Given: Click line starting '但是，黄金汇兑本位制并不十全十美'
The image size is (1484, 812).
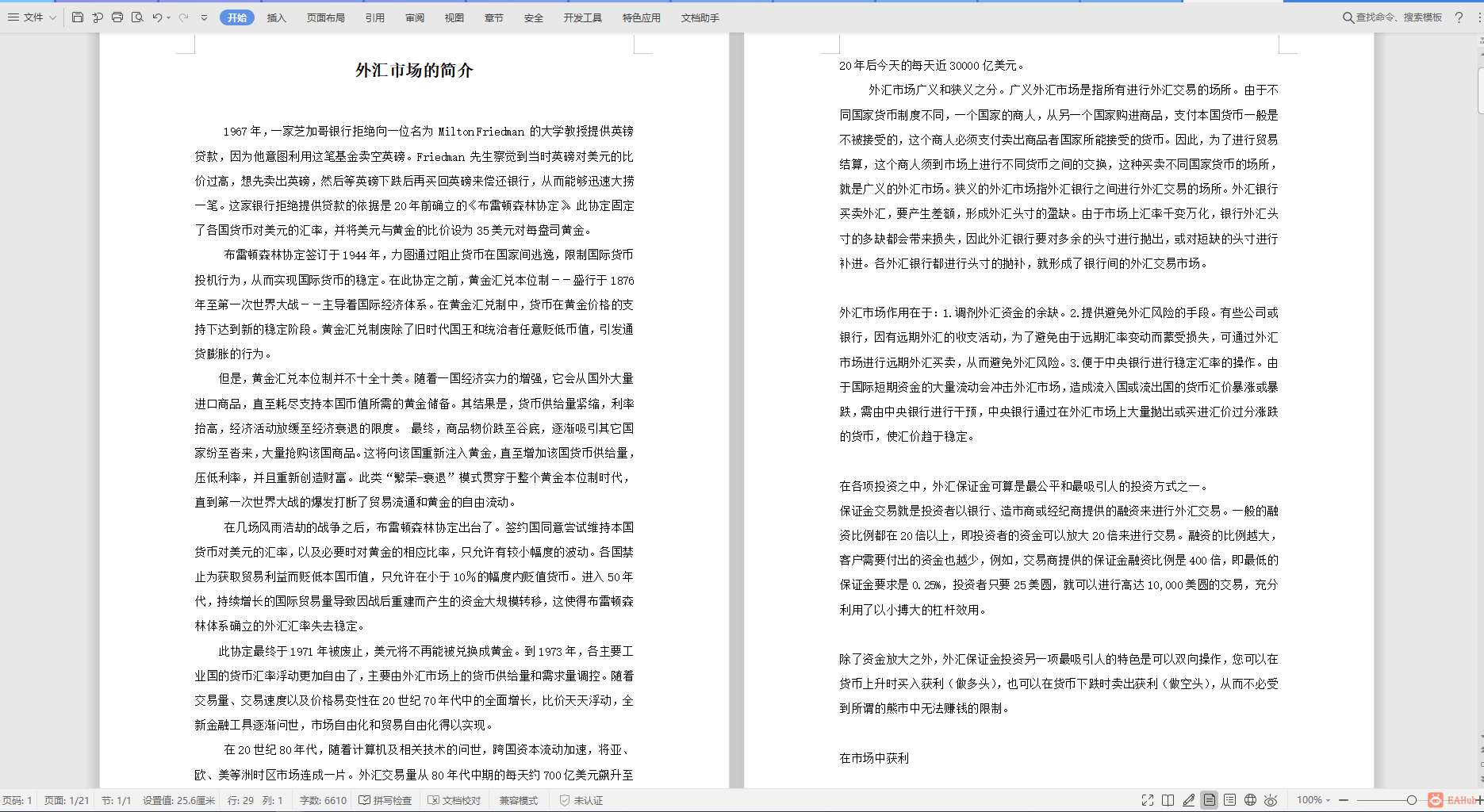Looking at the screenshot, I should pos(426,379).
